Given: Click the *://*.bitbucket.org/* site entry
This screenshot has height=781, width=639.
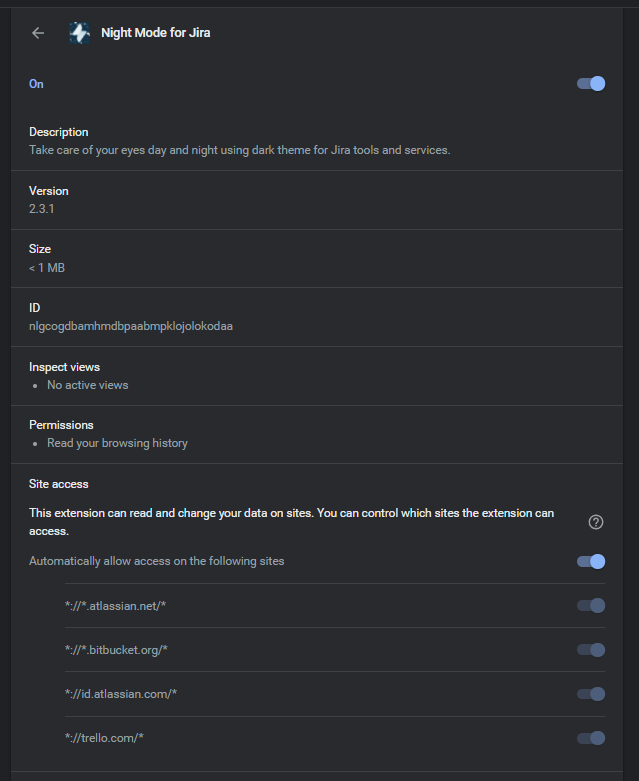Looking at the screenshot, I should tap(116, 650).
